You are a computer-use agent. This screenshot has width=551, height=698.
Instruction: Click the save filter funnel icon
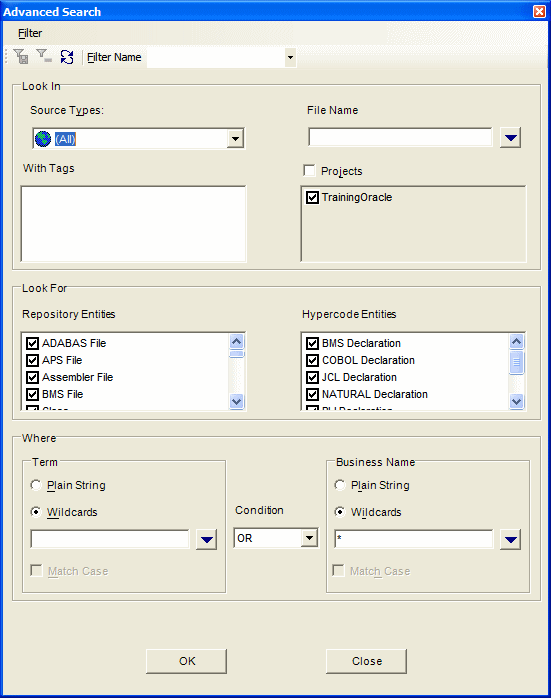click(x=21, y=57)
